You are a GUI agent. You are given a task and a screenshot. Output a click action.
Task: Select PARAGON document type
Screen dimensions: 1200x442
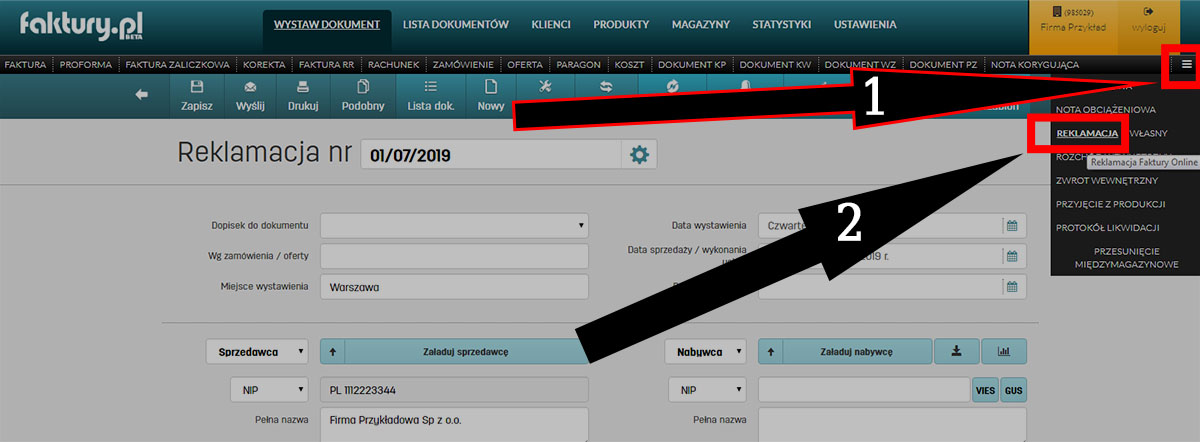(x=579, y=64)
